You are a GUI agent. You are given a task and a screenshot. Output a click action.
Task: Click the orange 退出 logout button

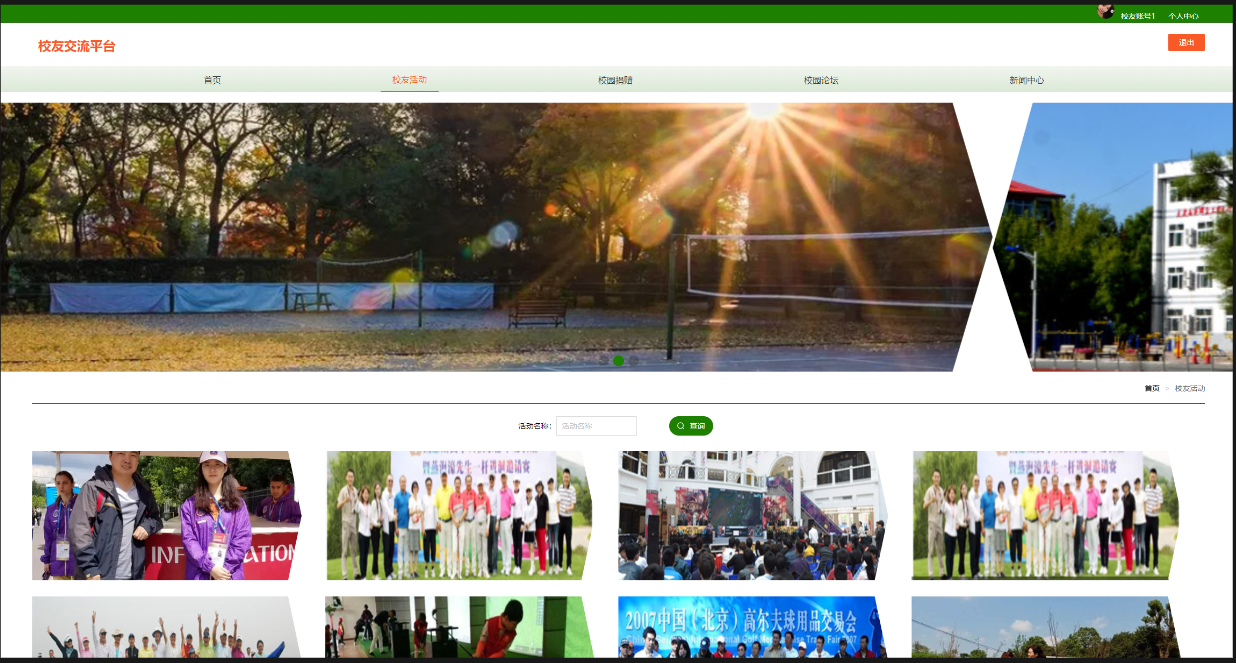(1185, 42)
